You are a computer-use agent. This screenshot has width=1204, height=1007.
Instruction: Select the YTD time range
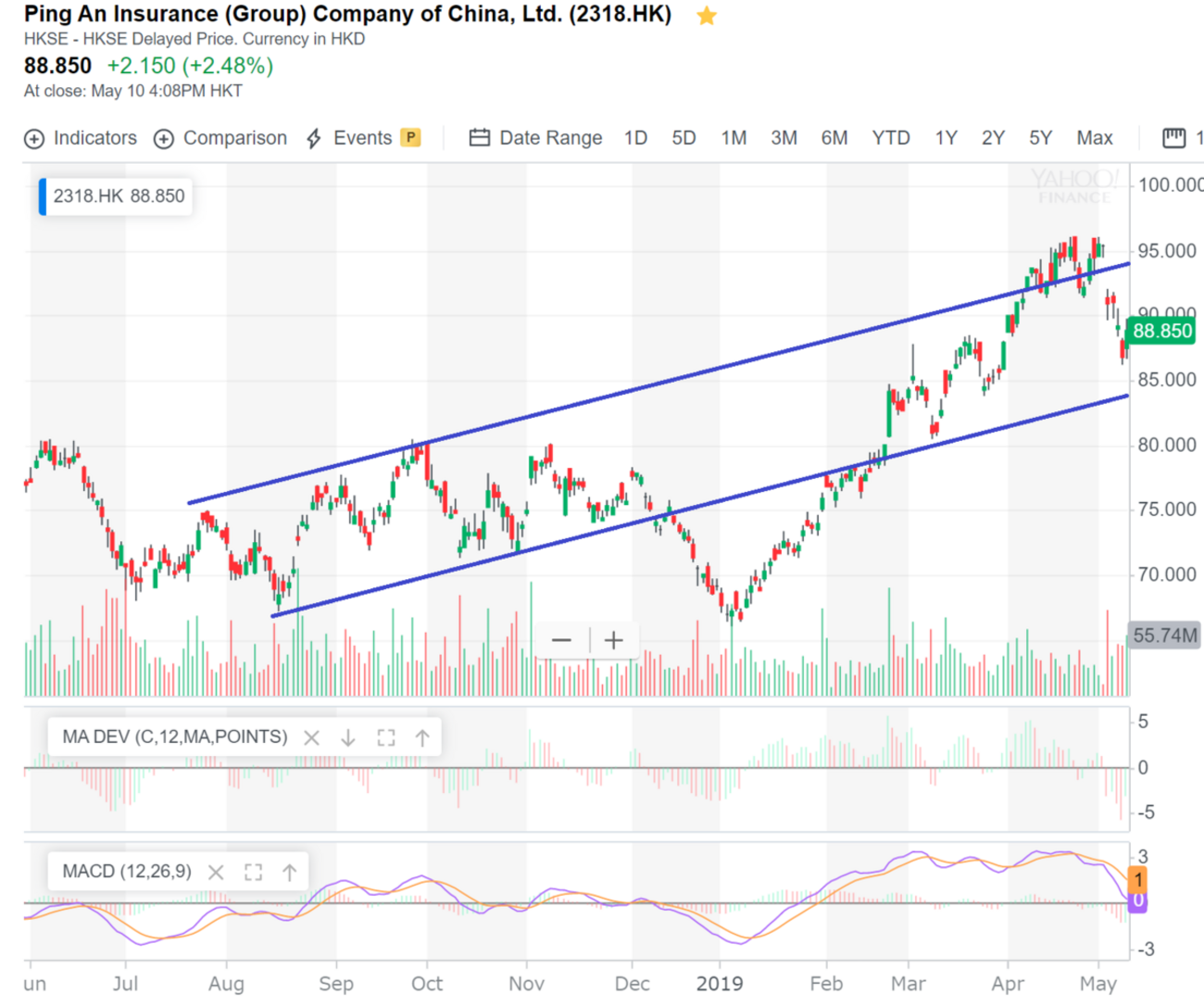coord(890,138)
